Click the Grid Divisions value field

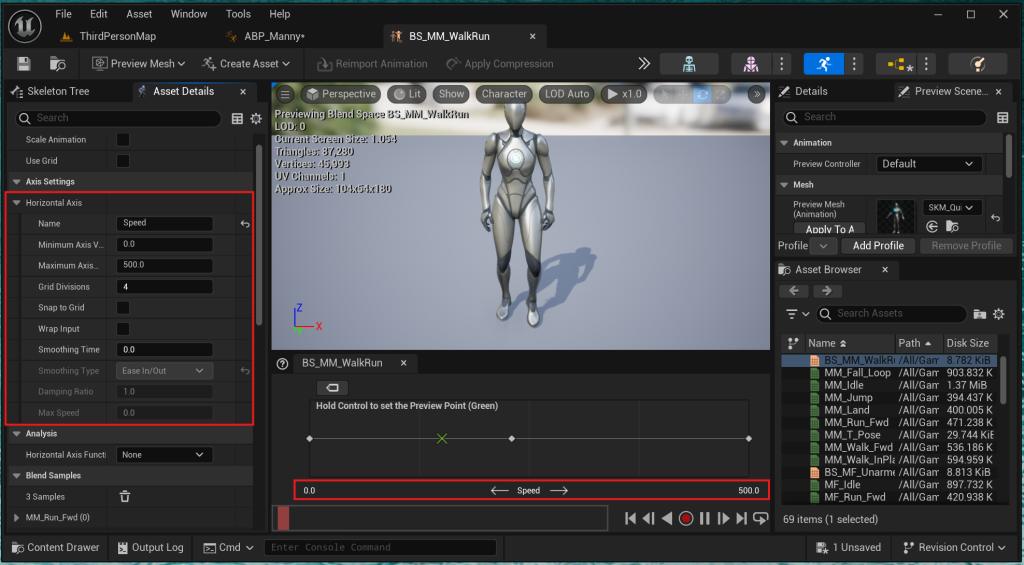[x=164, y=287]
